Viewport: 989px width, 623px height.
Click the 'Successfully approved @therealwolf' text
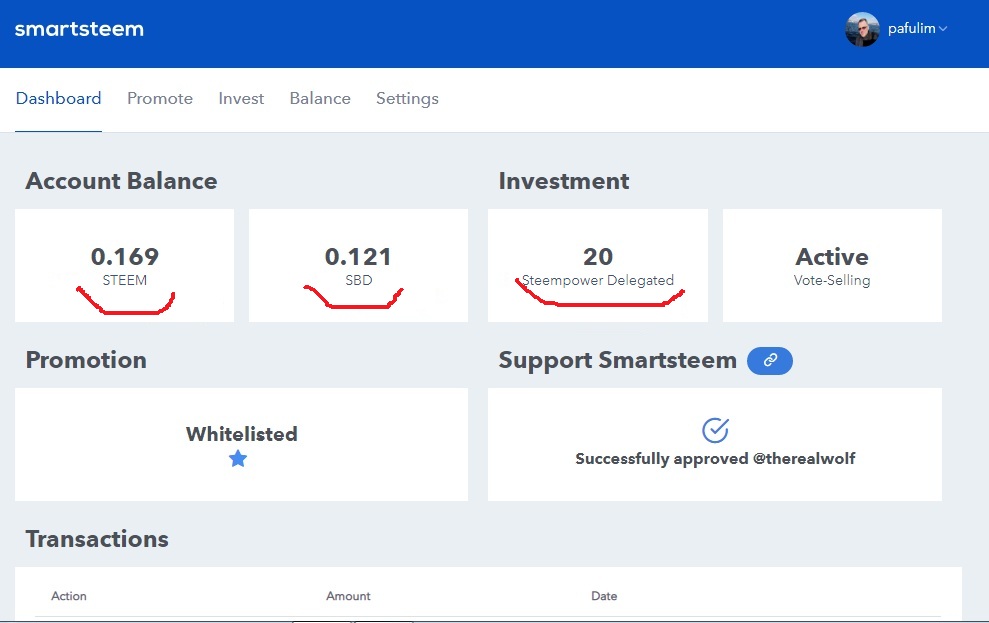pyautogui.click(x=715, y=458)
